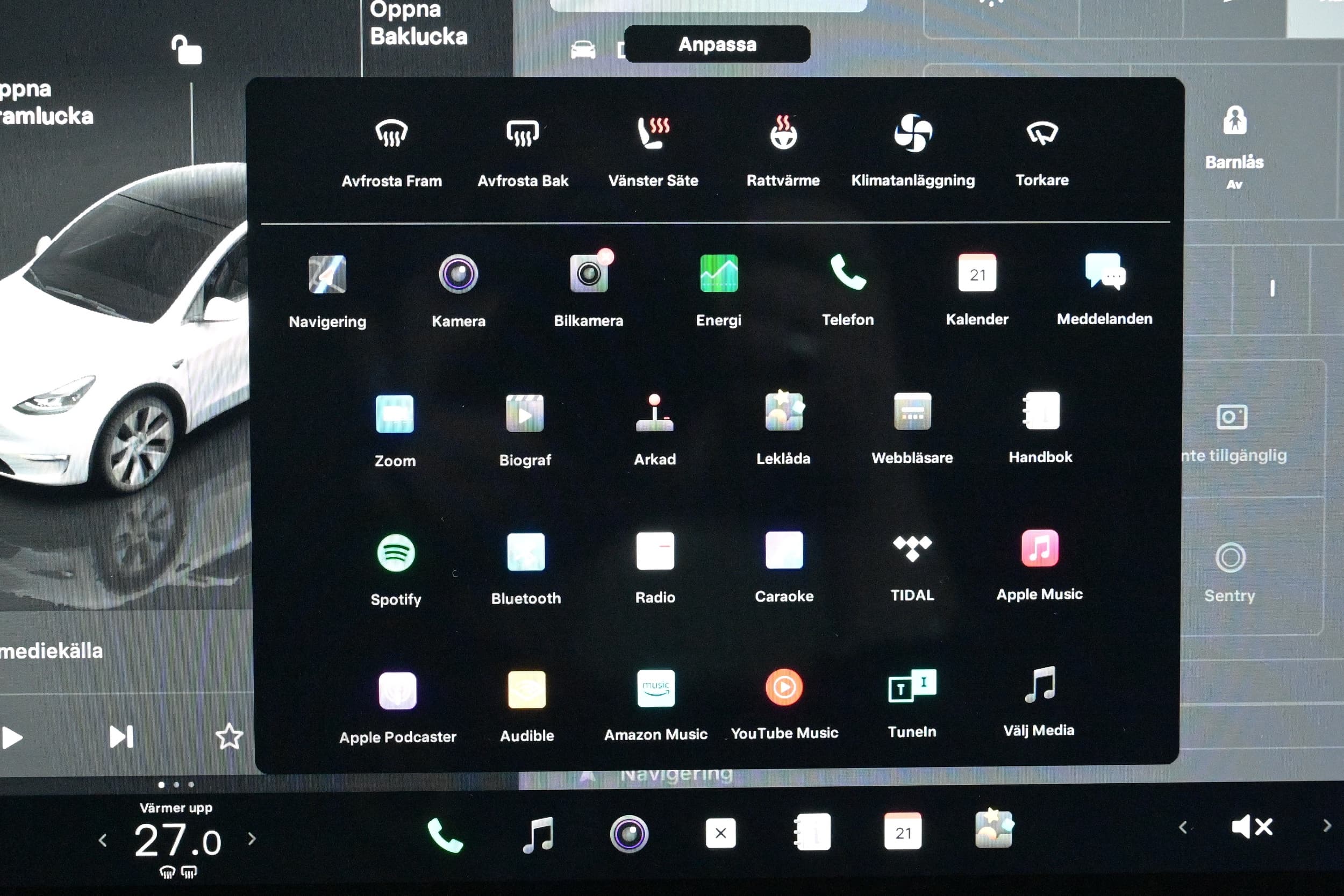Open the Webbläsare browser app

point(912,411)
